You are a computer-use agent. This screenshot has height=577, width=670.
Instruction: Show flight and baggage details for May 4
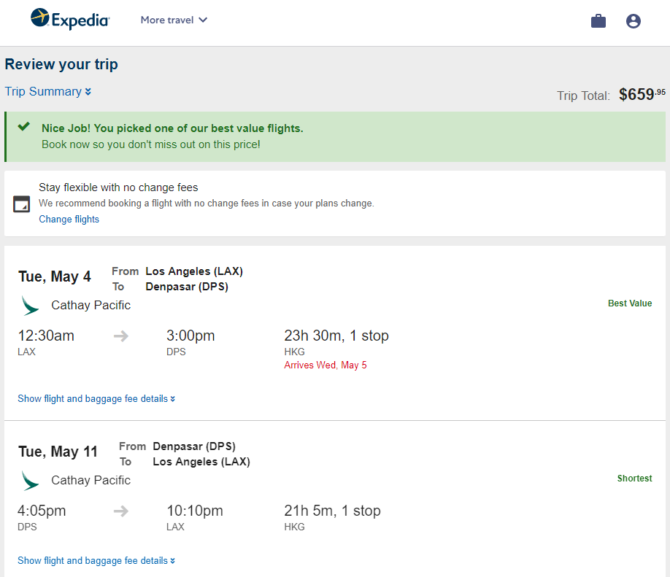[96, 399]
